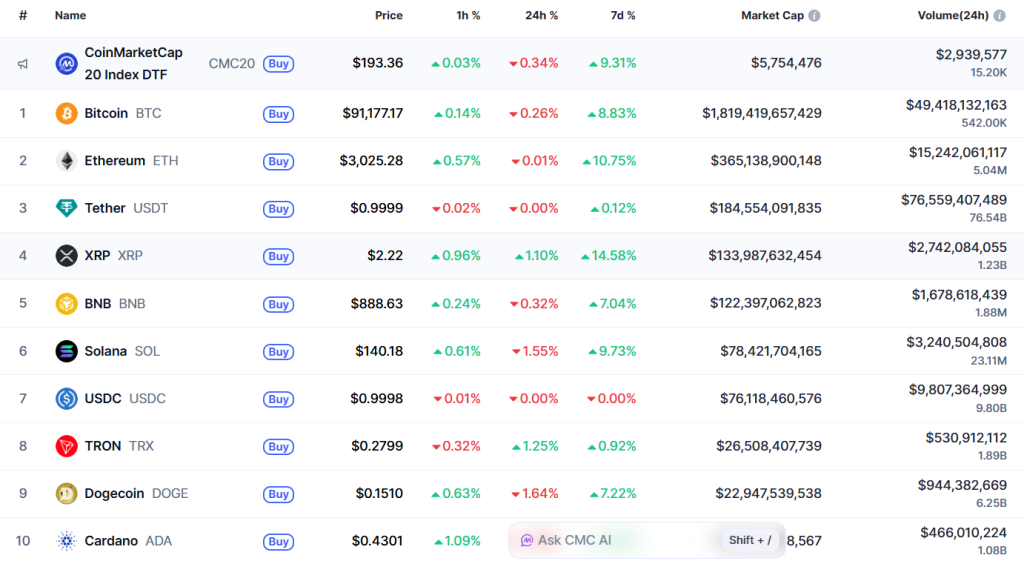Click the Solana logo icon
The image size is (1024, 561).
click(66, 351)
